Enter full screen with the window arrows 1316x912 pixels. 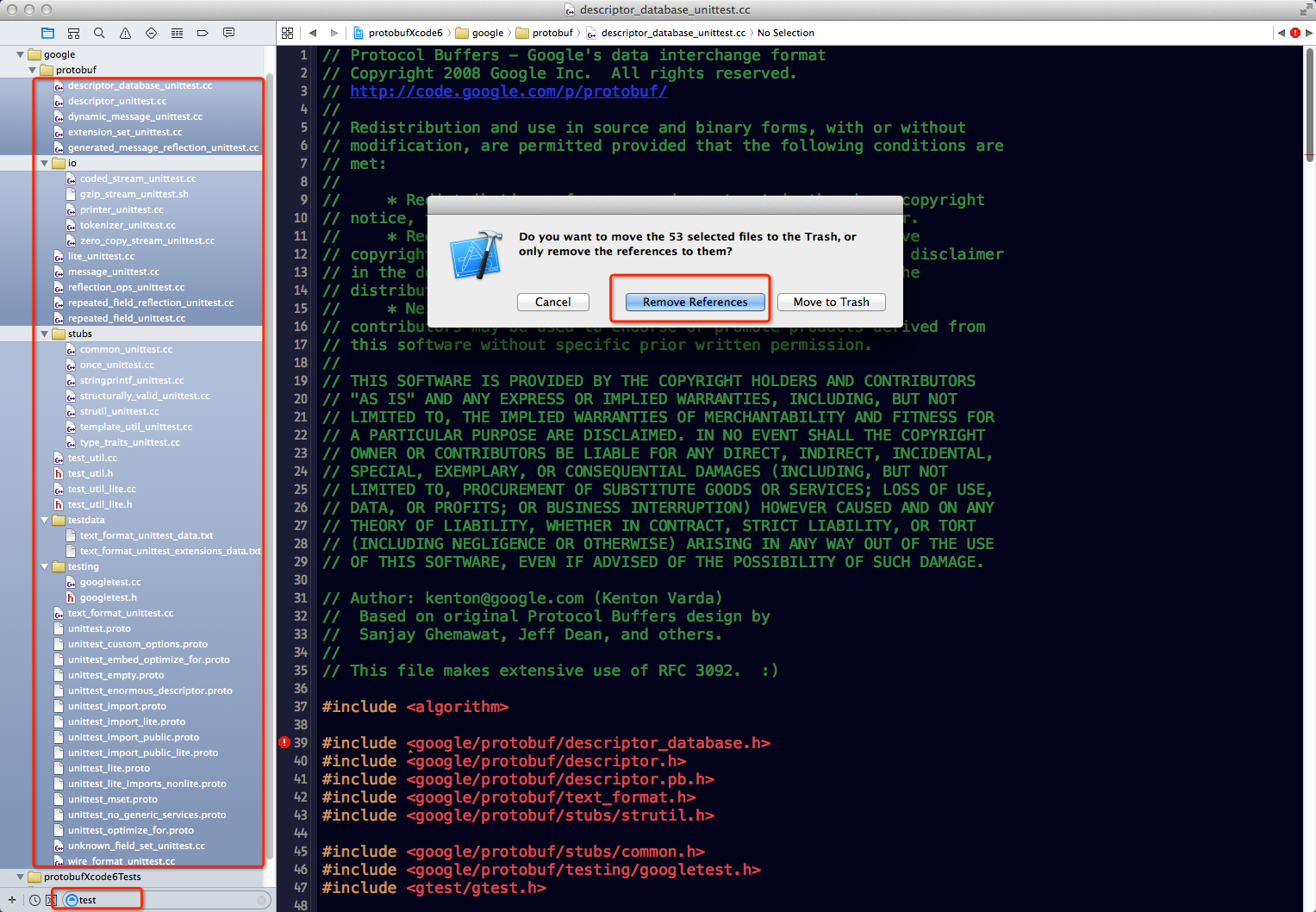(x=1306, y=9)
